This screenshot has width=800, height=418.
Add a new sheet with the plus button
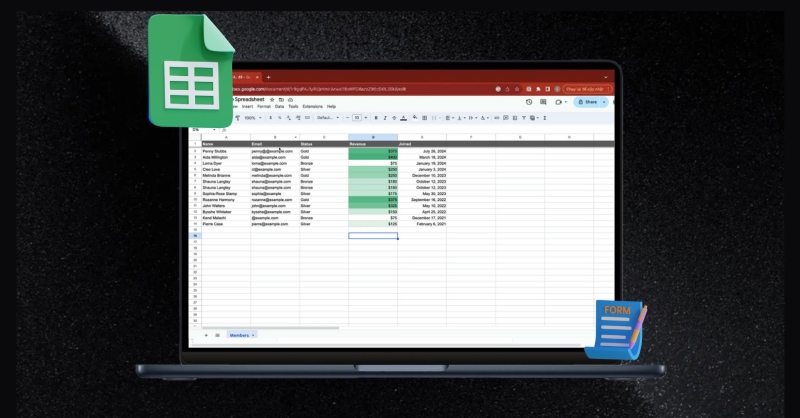coord(206,335)
